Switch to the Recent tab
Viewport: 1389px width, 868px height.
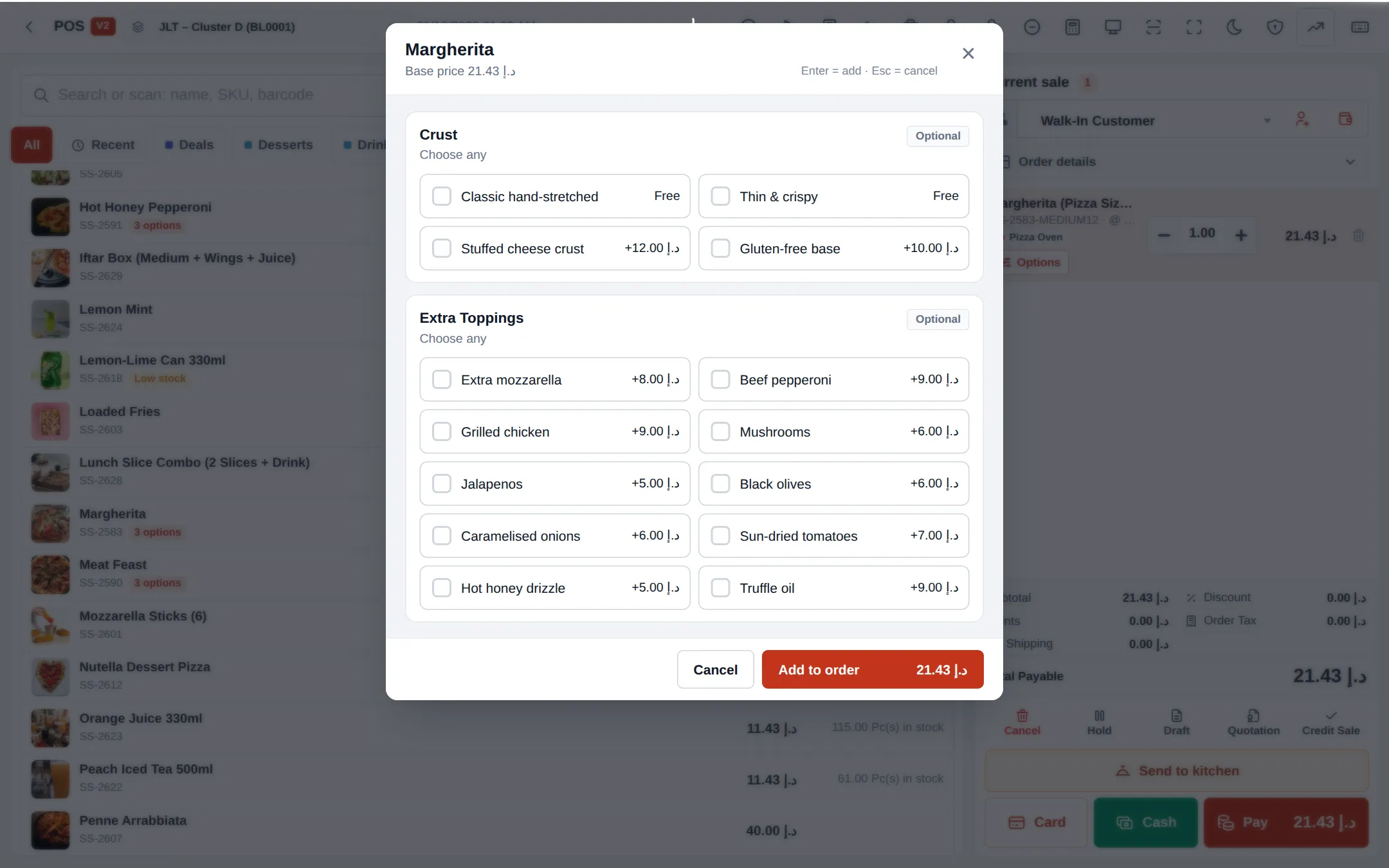pos(103,145)
